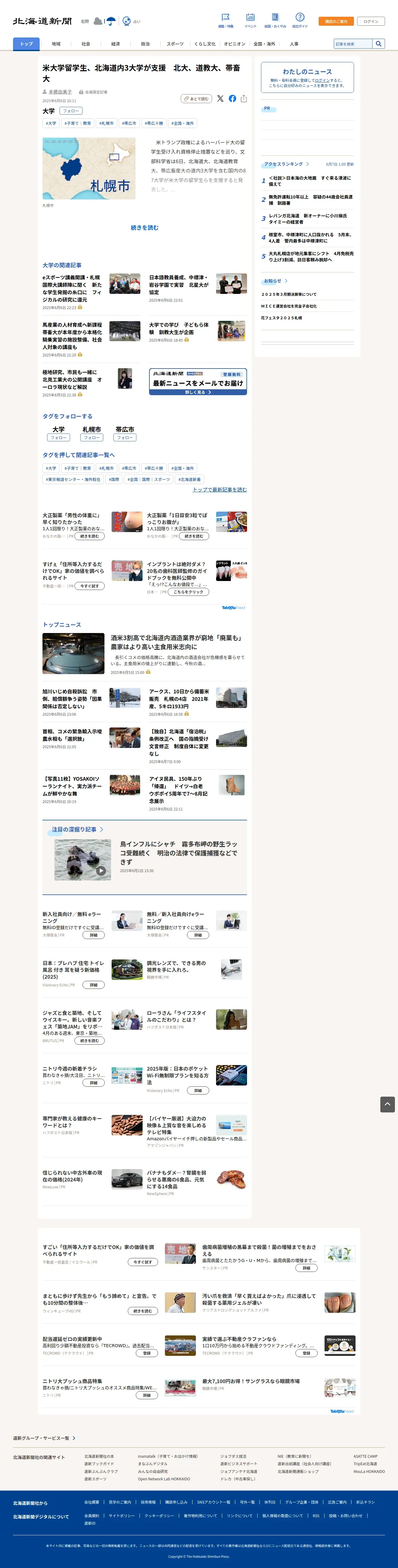Open 地域 navigation tab
Screen dimensions: 398x1568
point(56,44)
